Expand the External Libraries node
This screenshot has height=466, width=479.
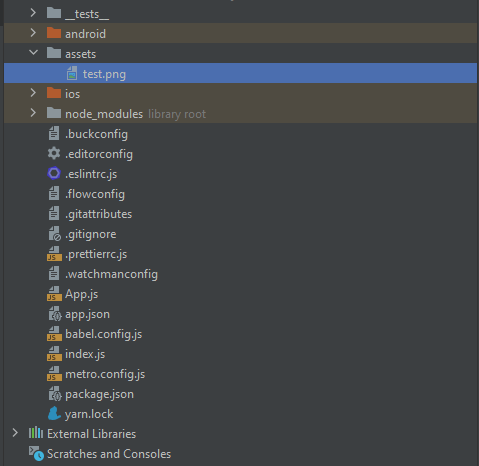coord(15,433)
